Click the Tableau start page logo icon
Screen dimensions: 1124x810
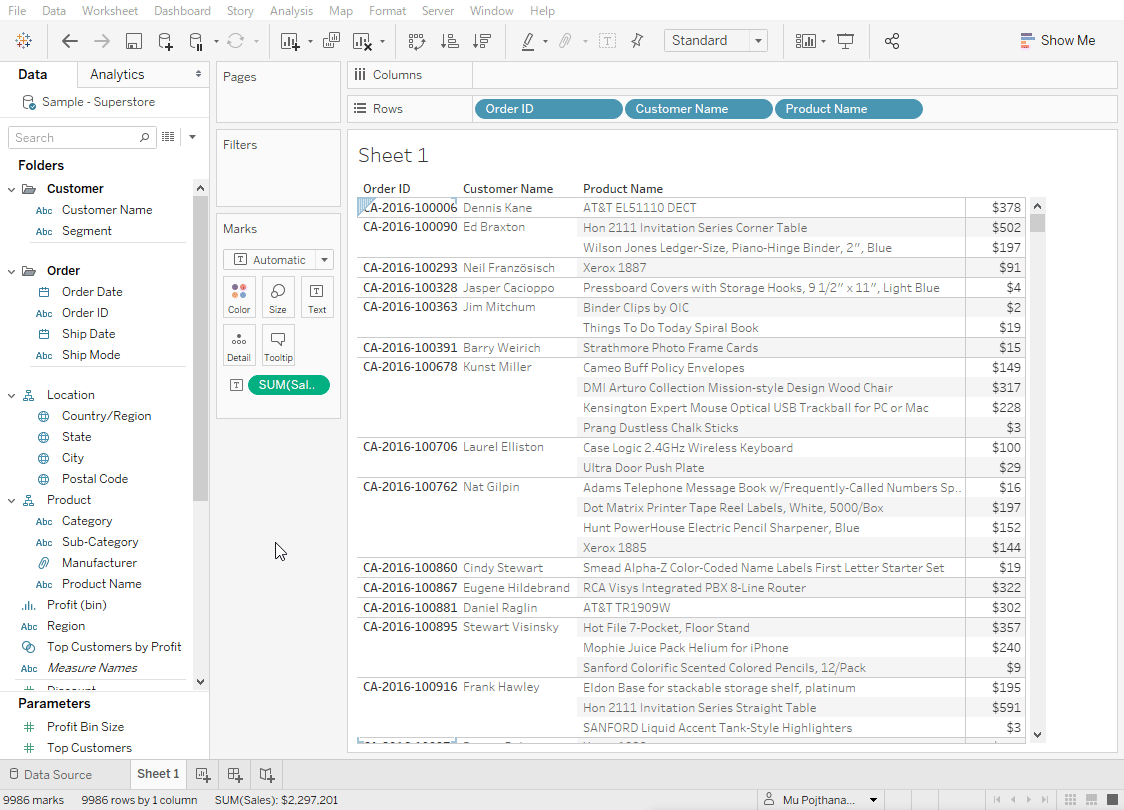coord(24,41)
